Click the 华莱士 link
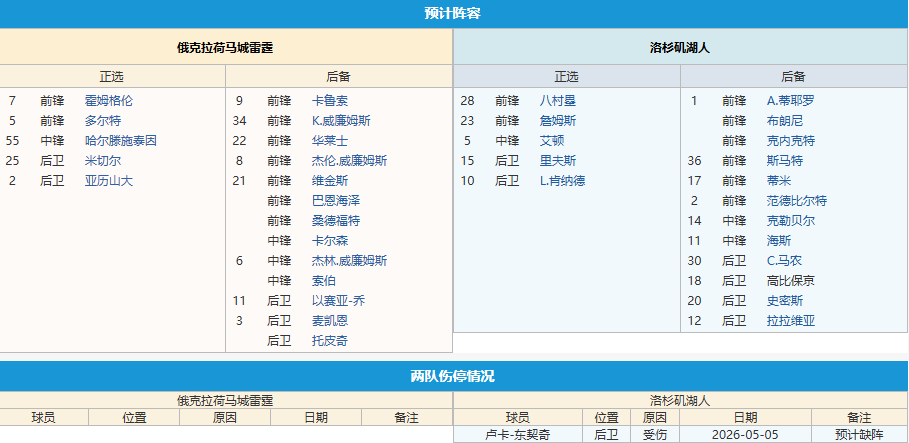The image size is (909, 443). [330, 141]
